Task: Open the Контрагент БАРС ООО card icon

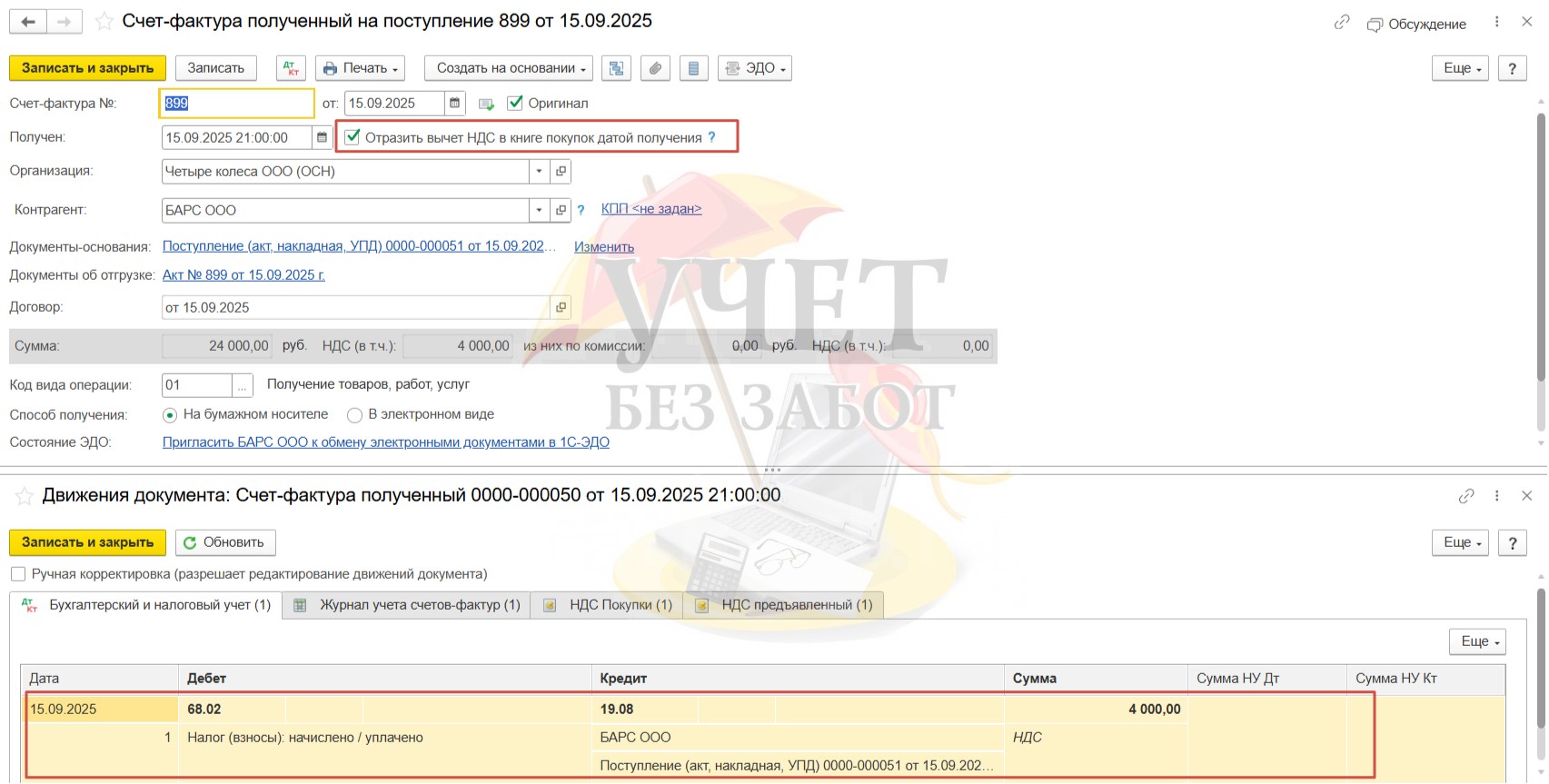Action: [561, 210]
